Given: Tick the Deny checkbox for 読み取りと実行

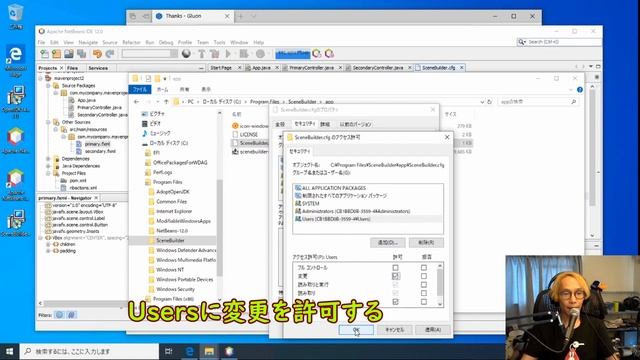Looking at the screenshot, I should point(424,285).
